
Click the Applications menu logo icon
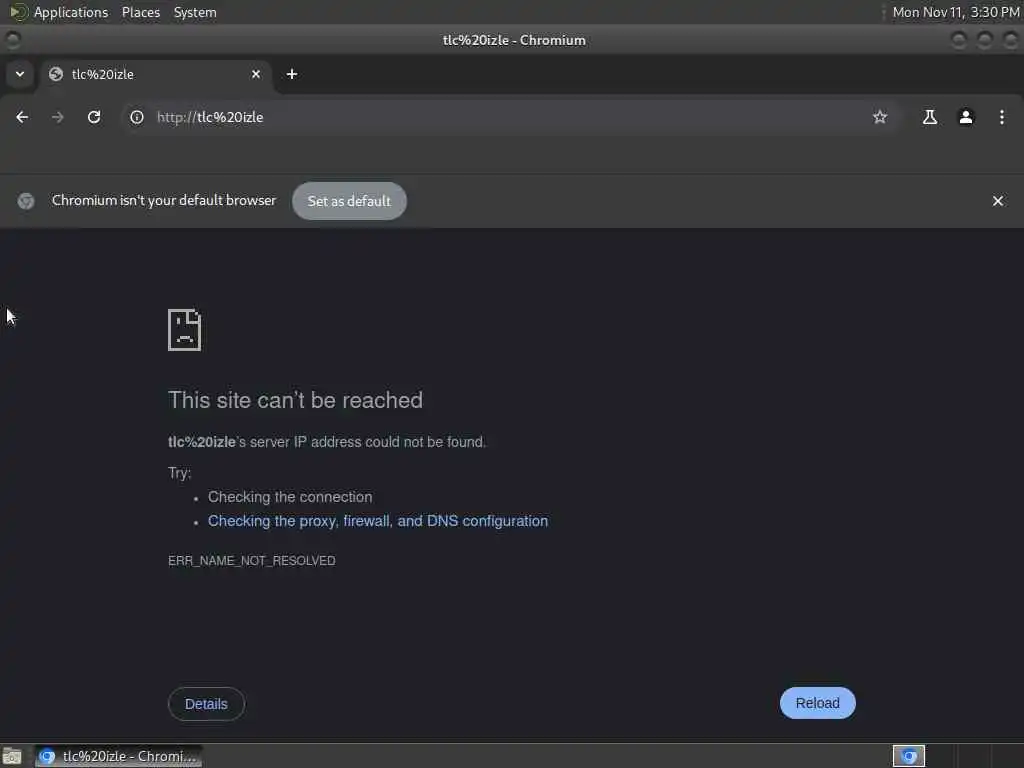click(x=18, y=12)
